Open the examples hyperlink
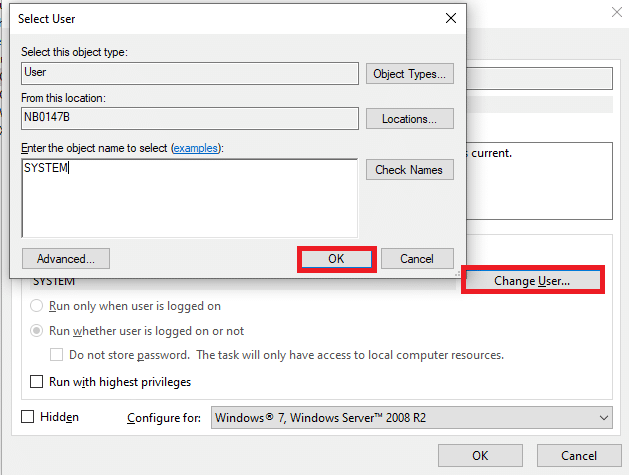The image size is (629, 475). (x=195, y=148)
